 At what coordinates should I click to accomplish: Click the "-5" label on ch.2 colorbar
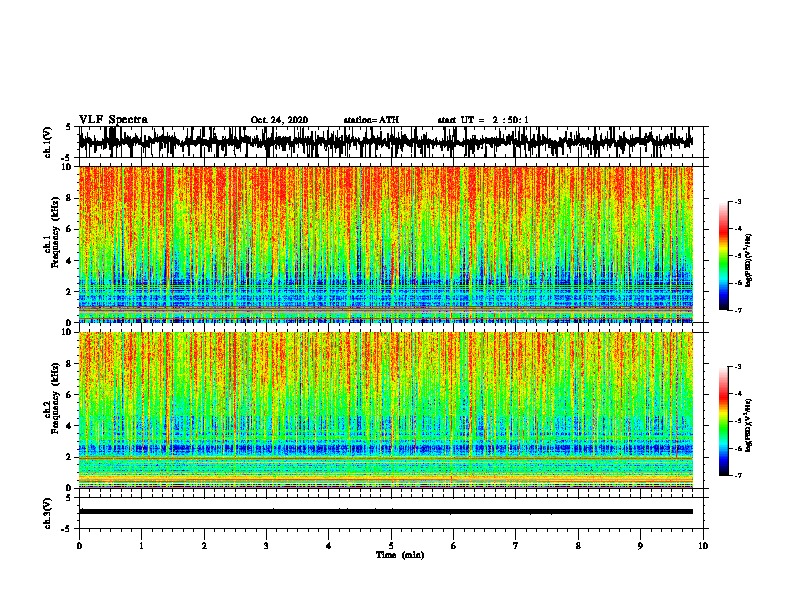(x=737, y=421)
